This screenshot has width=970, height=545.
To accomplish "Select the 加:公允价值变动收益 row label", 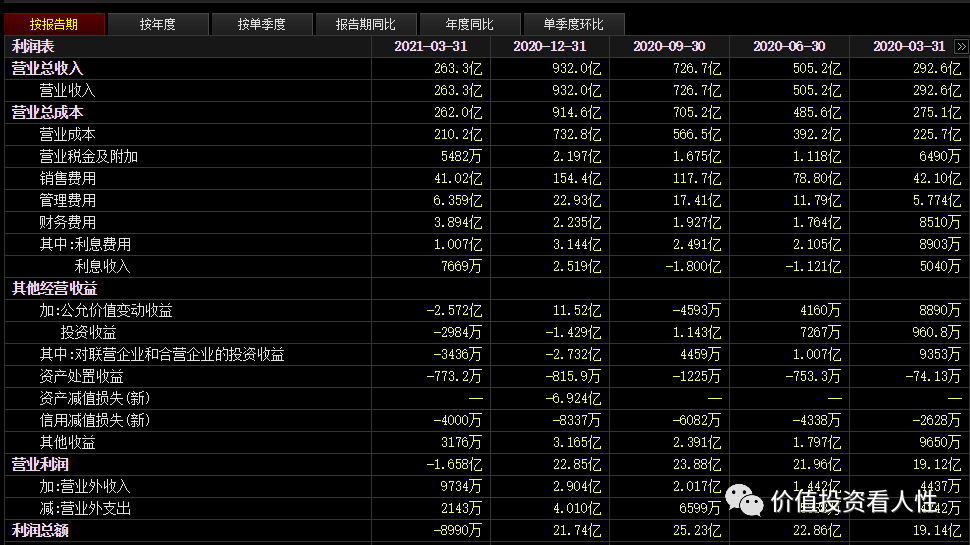I will (x=106, y=311).
